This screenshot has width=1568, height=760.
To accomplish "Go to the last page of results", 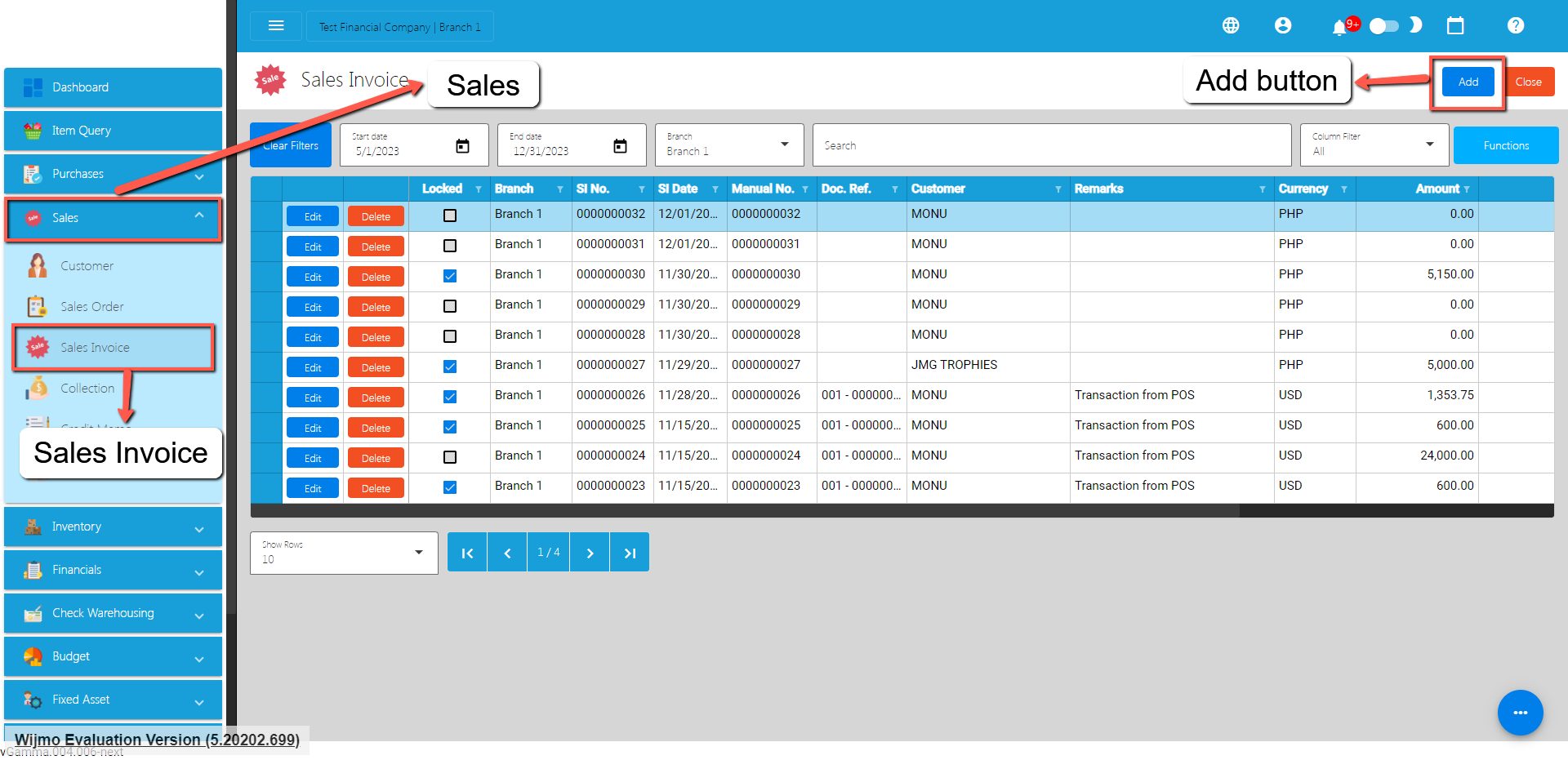I will (x=630, y=553).
